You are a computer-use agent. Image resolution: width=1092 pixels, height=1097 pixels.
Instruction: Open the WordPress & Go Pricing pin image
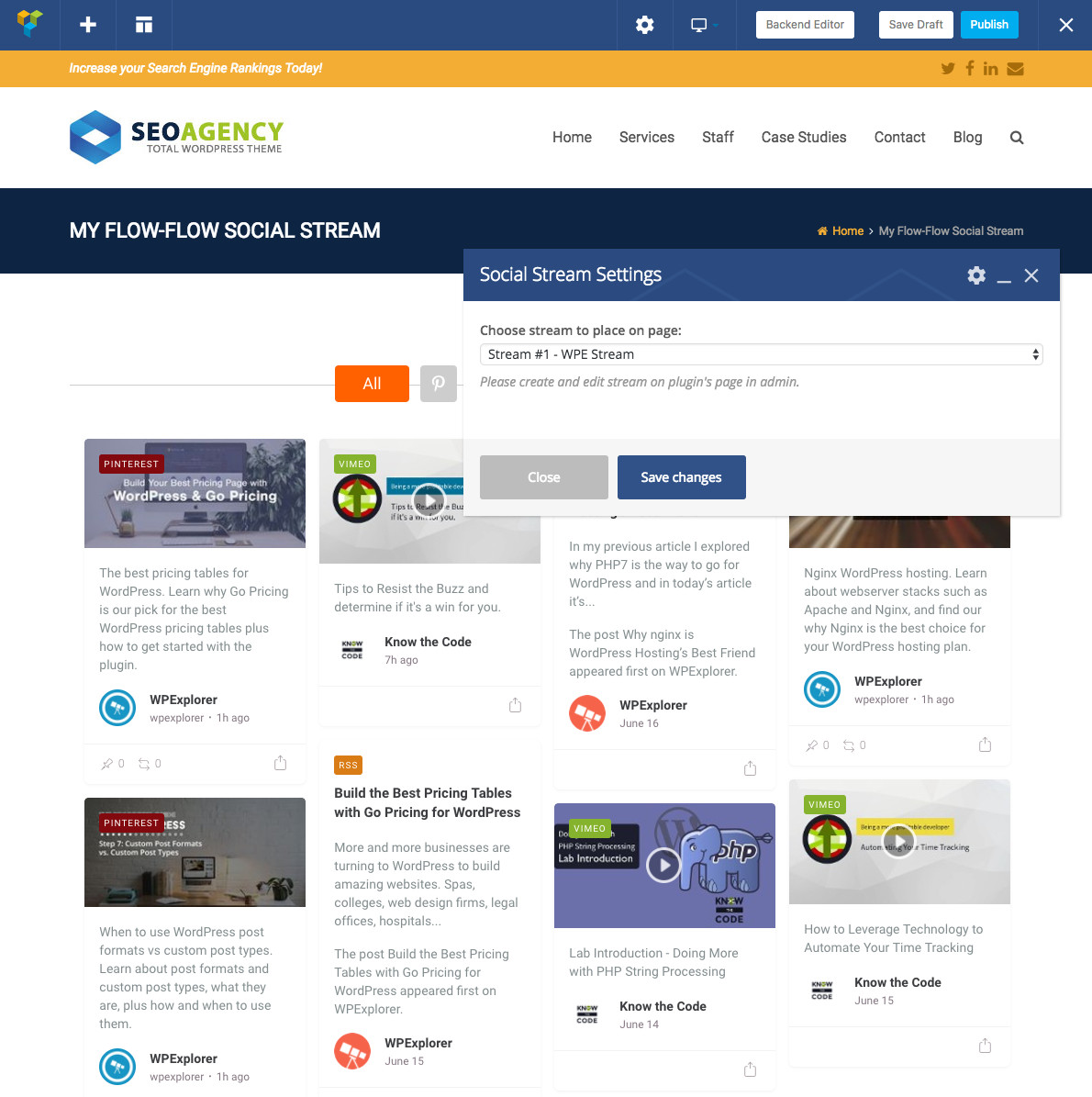(195, 493)
